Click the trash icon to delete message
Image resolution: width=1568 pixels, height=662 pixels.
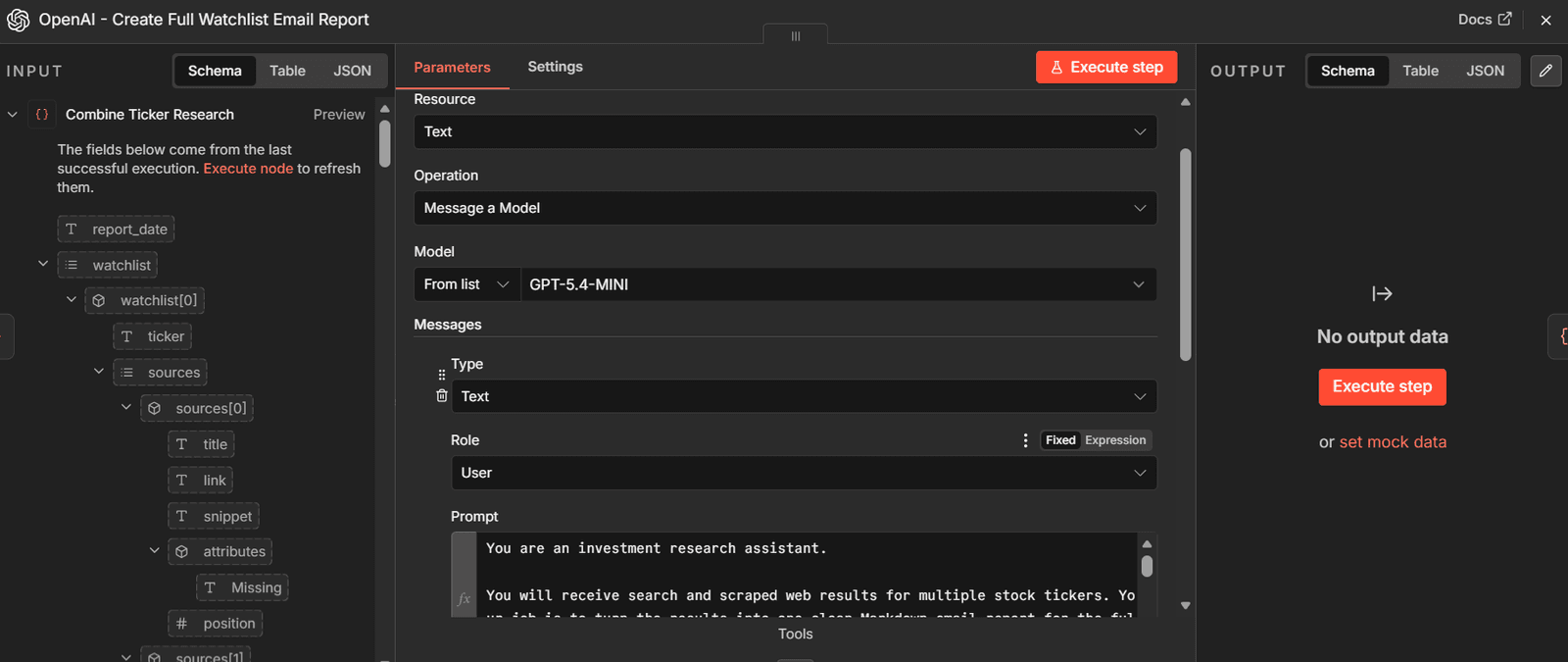tap(442, 395)
